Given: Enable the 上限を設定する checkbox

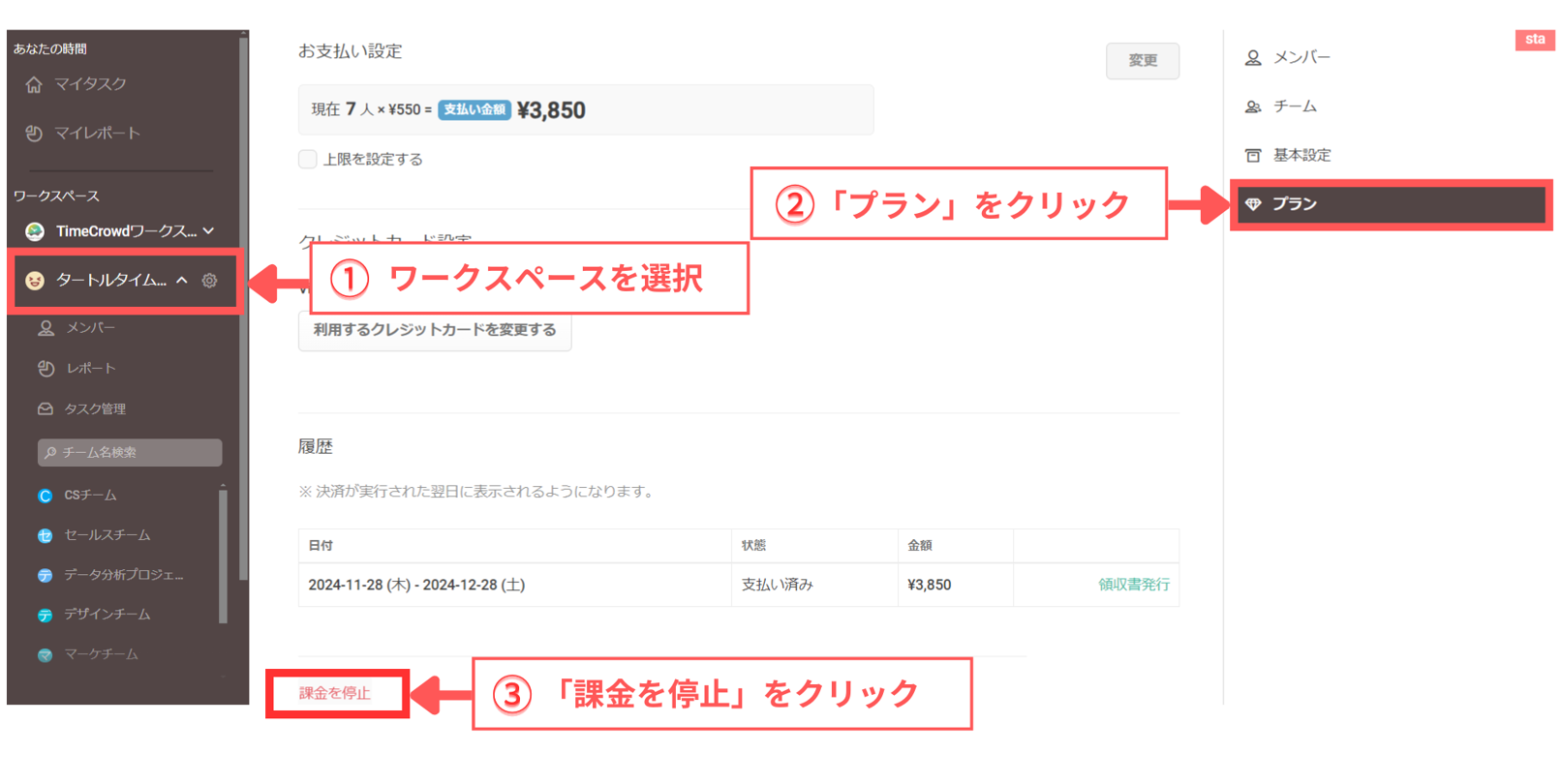Looking at the screenshot, I should (308, 159).
